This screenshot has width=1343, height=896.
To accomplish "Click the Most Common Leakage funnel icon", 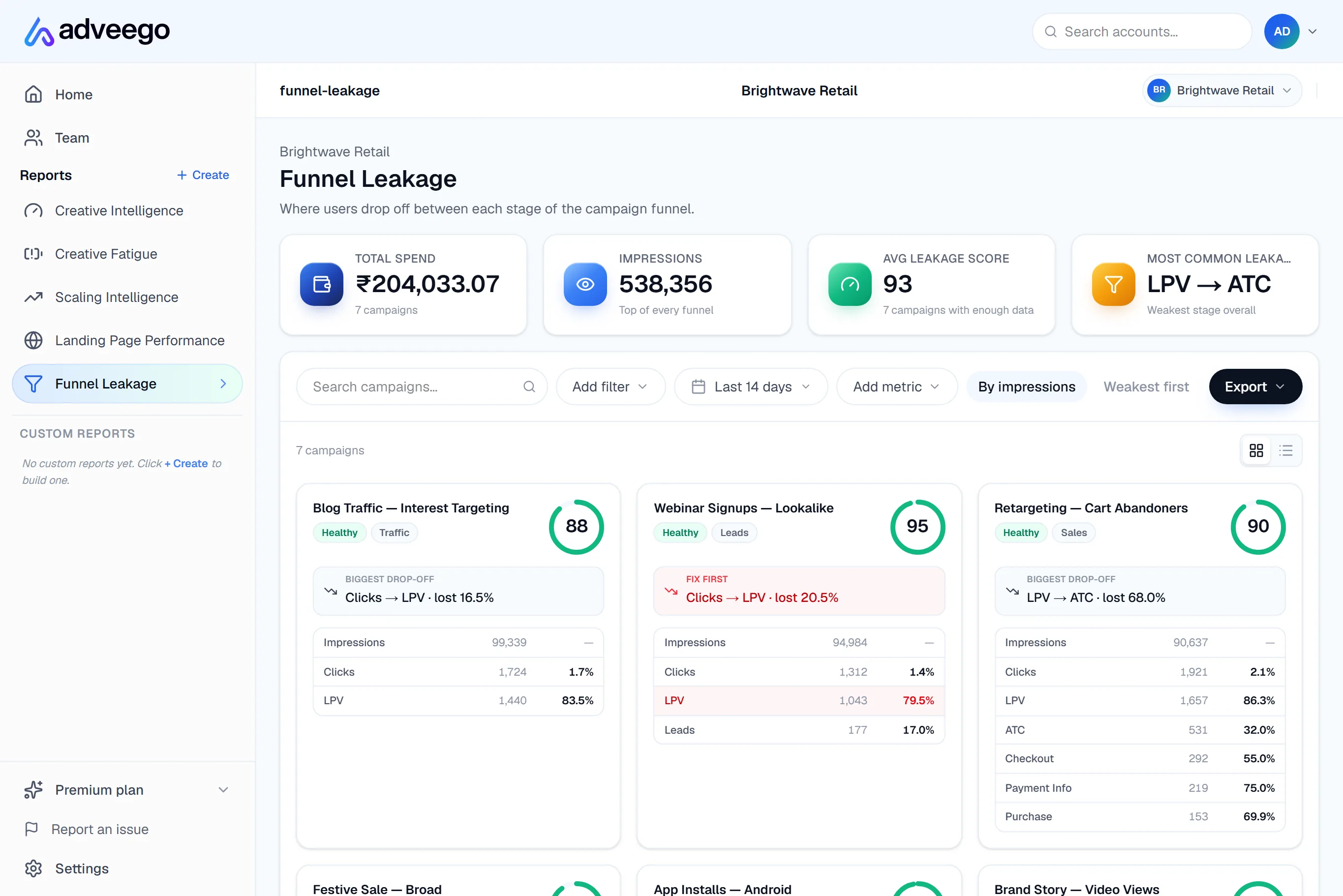I will click(x=1113, y=284).
